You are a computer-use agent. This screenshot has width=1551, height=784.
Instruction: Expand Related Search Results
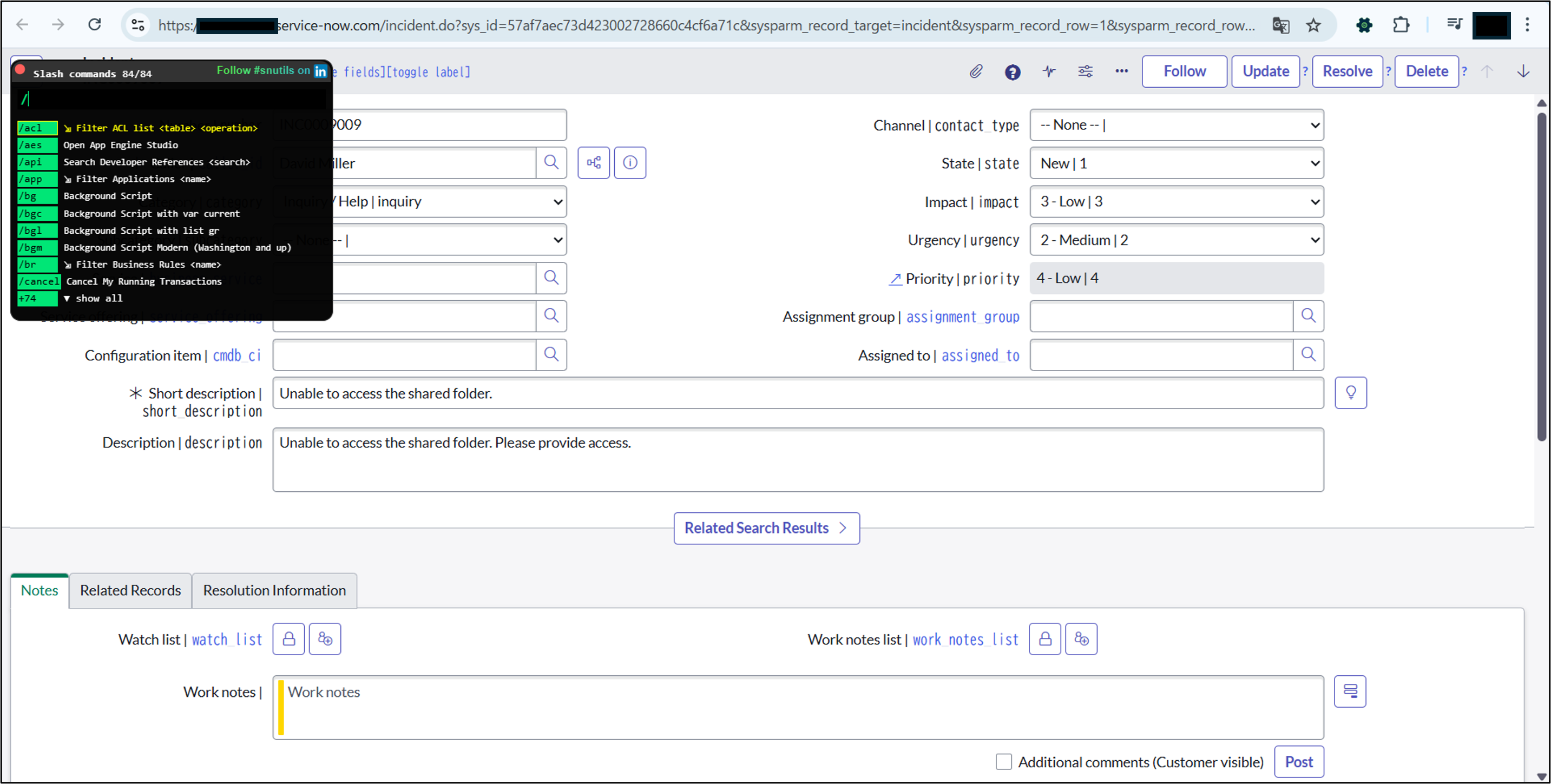point(766,528)
